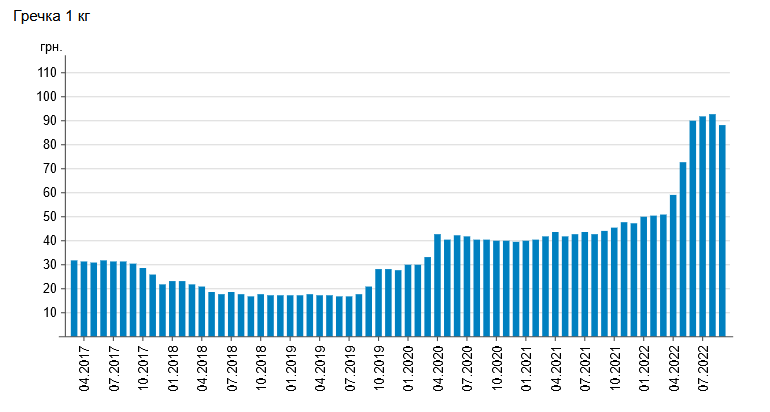770x412 pixels.
Task: Select the 07.2020 date label
Action: pyautogui.click(x=468, y=368)
